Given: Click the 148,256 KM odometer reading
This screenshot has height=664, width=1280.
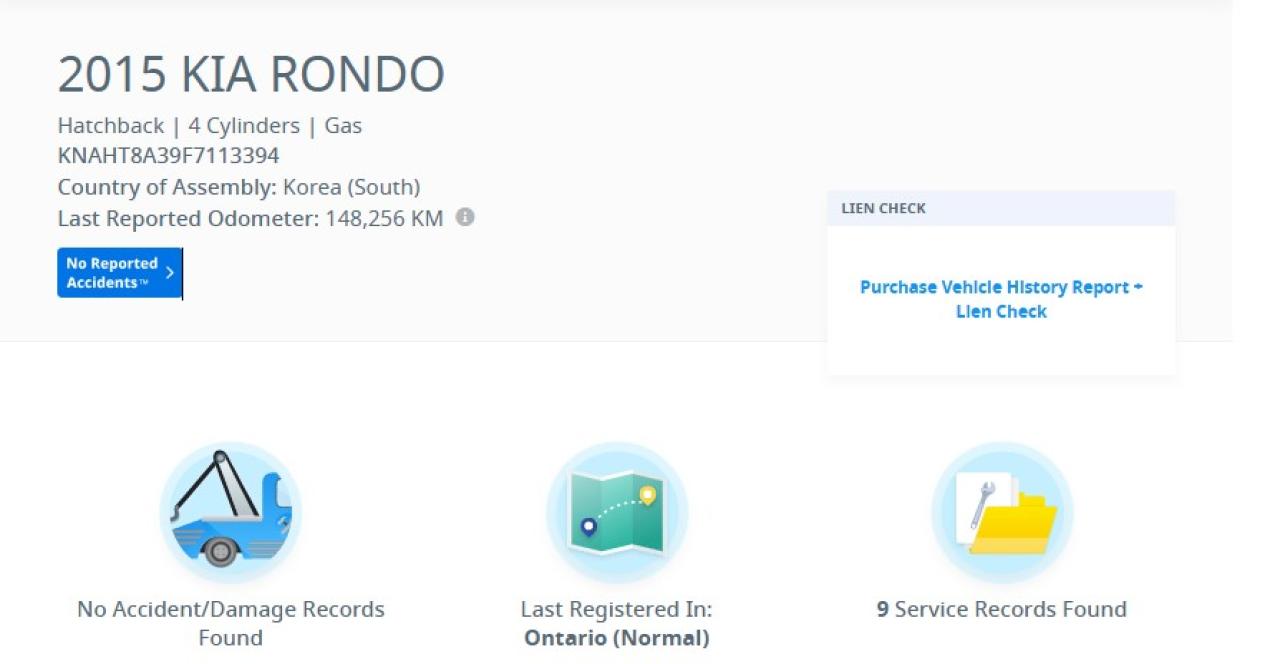Looking at the screenshot, I should click(x=384, y=218).
